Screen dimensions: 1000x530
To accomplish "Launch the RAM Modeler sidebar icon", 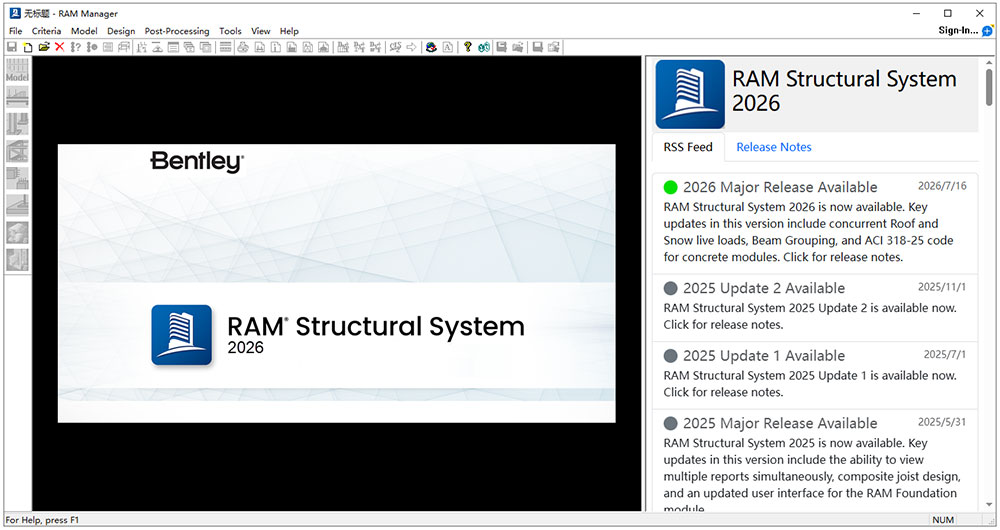I will [17, 70].
